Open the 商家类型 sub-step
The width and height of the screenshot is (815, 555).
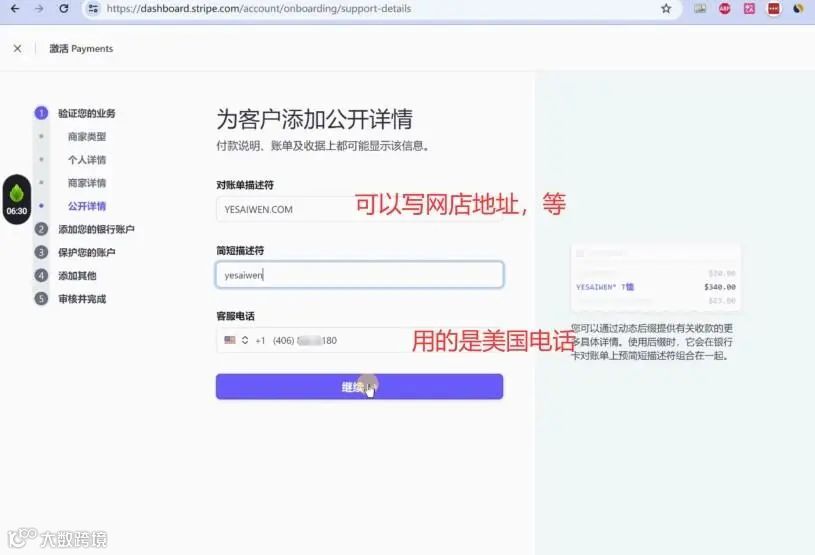pos(86,137)
